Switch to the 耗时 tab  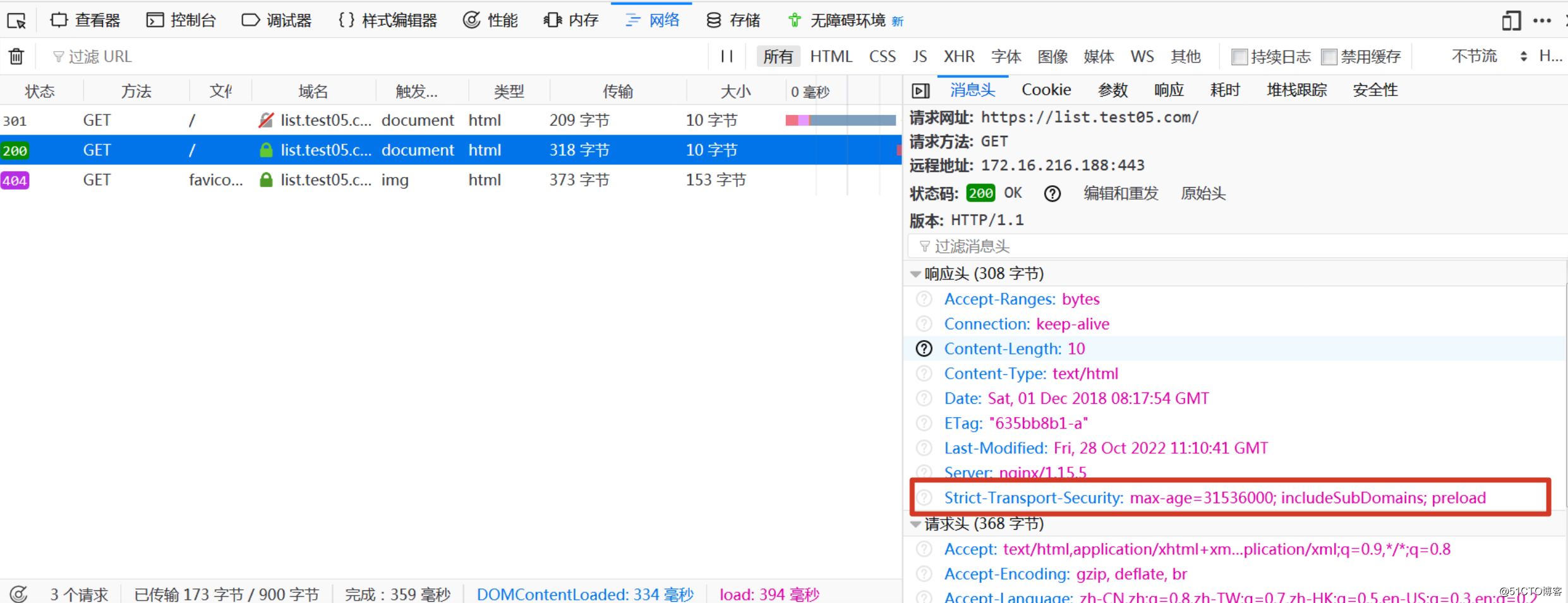pos(1225,90)
